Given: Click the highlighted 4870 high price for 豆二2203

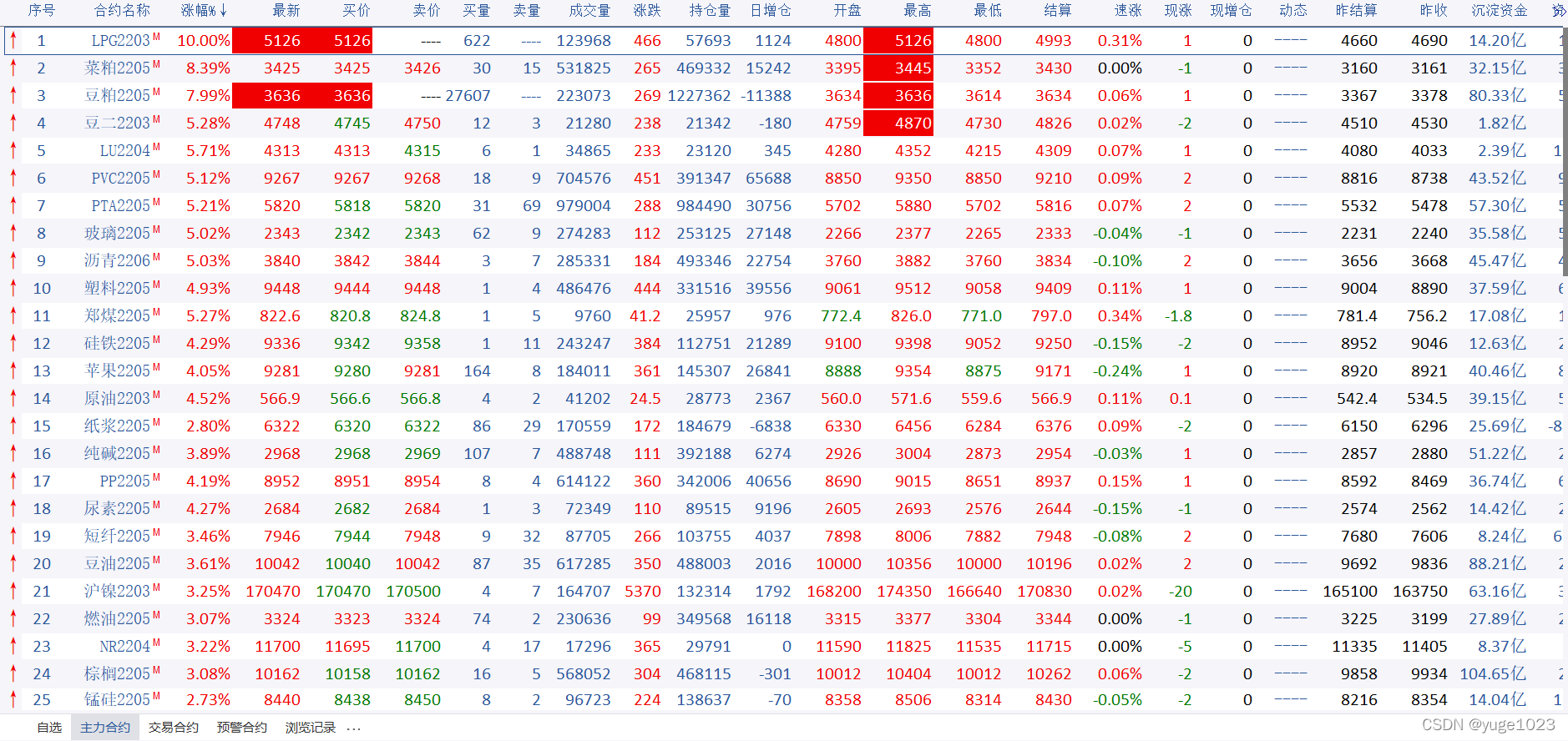Looking at the screenshot, I should [x=898, y=123].
